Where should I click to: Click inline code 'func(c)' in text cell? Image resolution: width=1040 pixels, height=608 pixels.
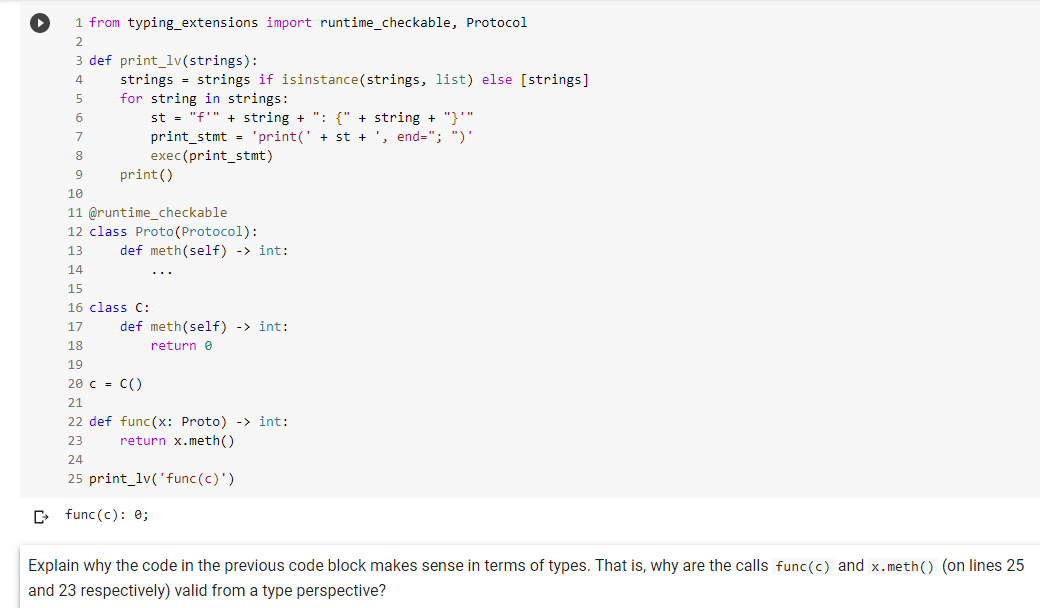pos(803,566)
